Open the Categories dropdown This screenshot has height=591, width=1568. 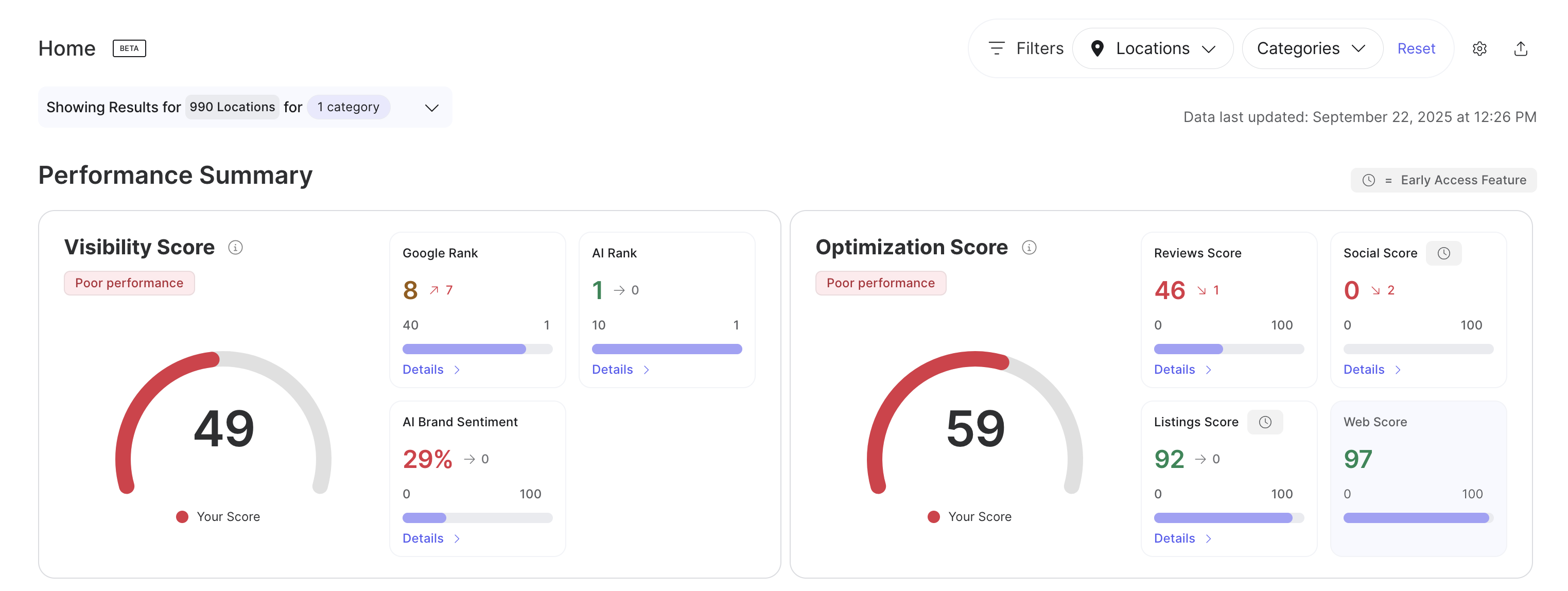(1312, 49)
